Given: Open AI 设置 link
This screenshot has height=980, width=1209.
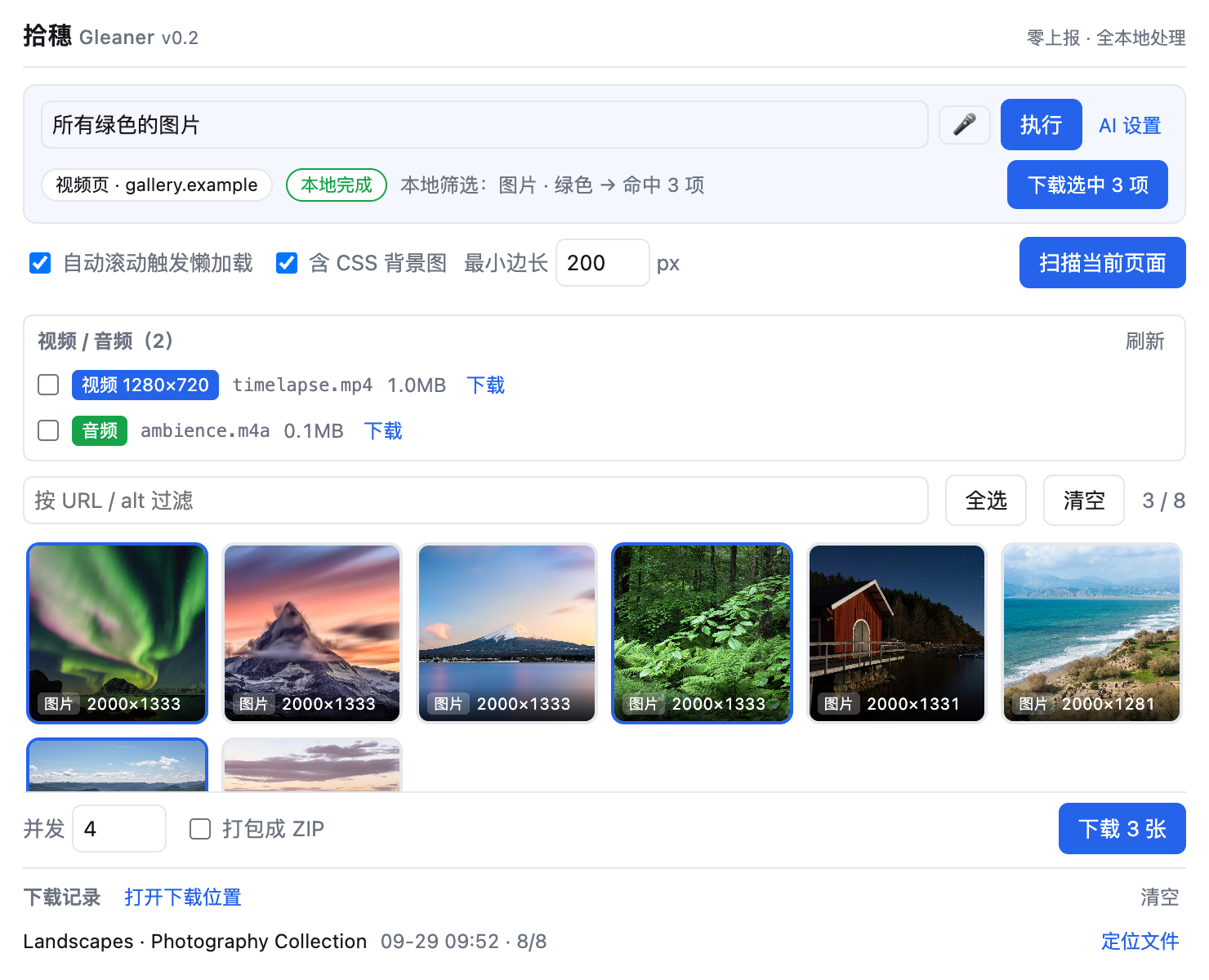Looking at the screenshot, I should point(1130,126).
